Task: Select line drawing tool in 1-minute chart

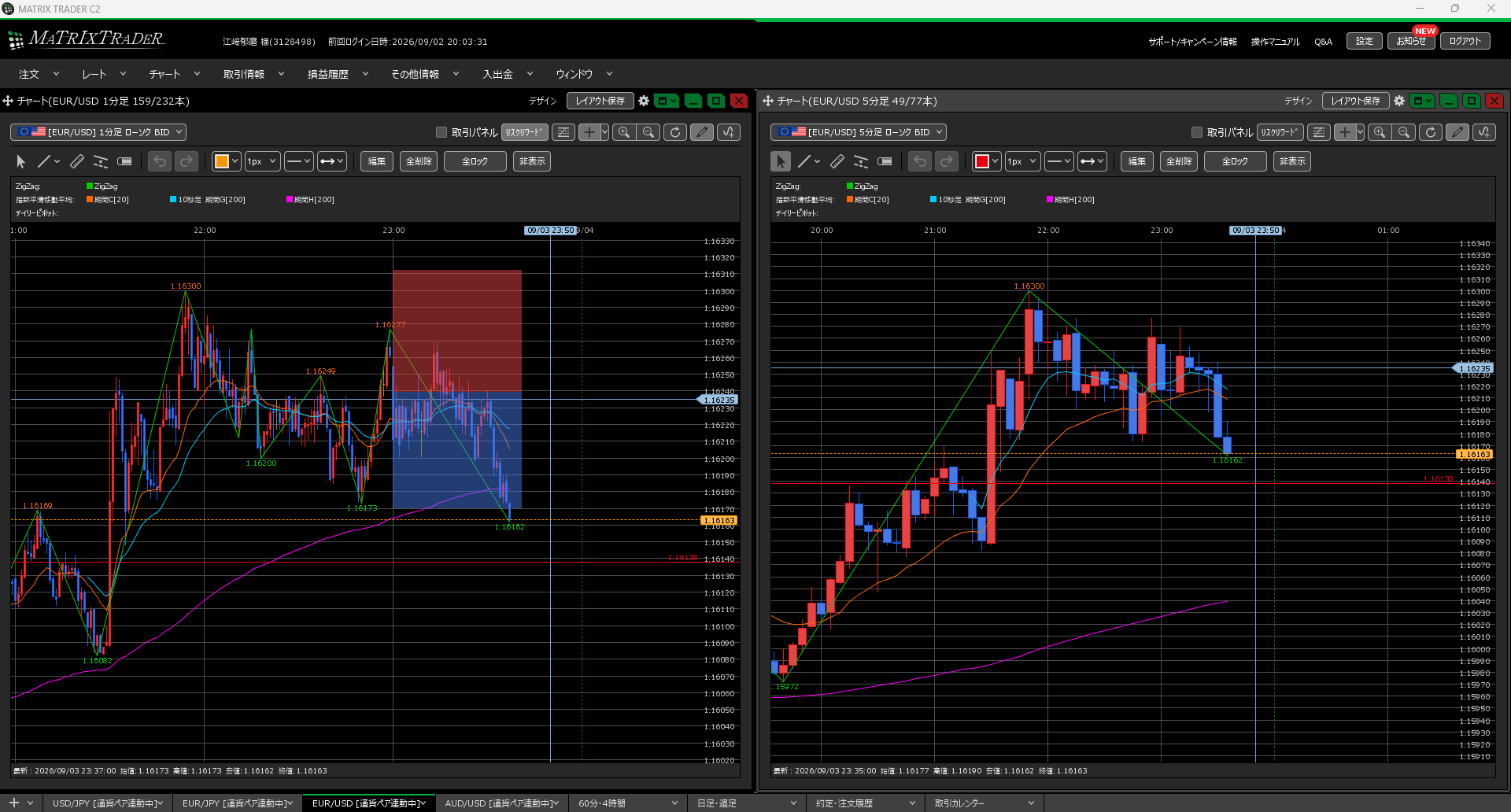Action: click(x=43, y=161)
